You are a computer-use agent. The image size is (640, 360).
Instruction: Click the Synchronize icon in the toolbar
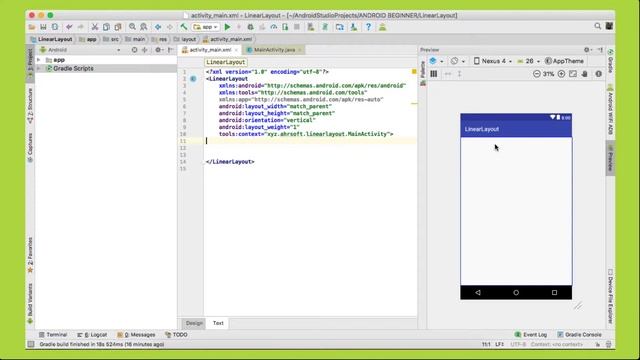pos(55,27)
